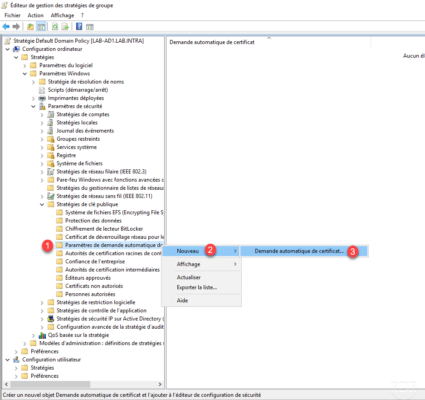This screenshot has height=400, width=425.
Task: Click the Back arrow toolbar icon
Action: (x=6, y=26)
